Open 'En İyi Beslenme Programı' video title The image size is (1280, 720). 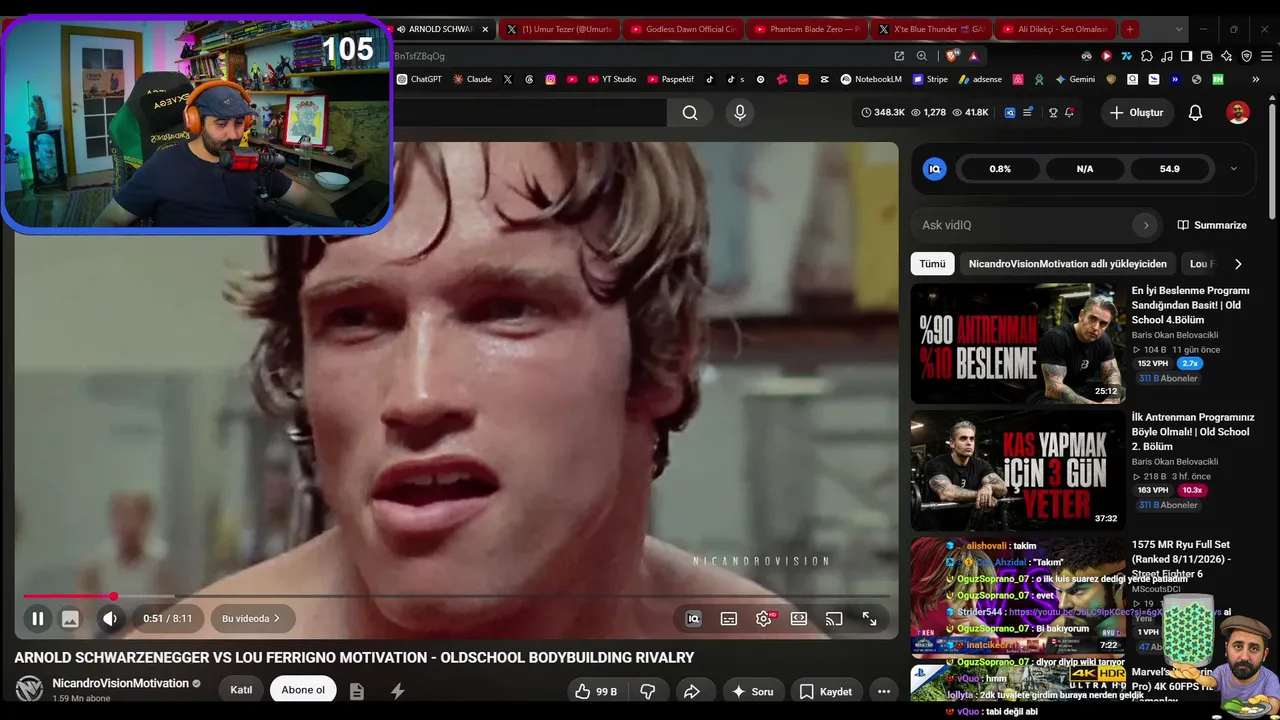[x=1191, y=305]
